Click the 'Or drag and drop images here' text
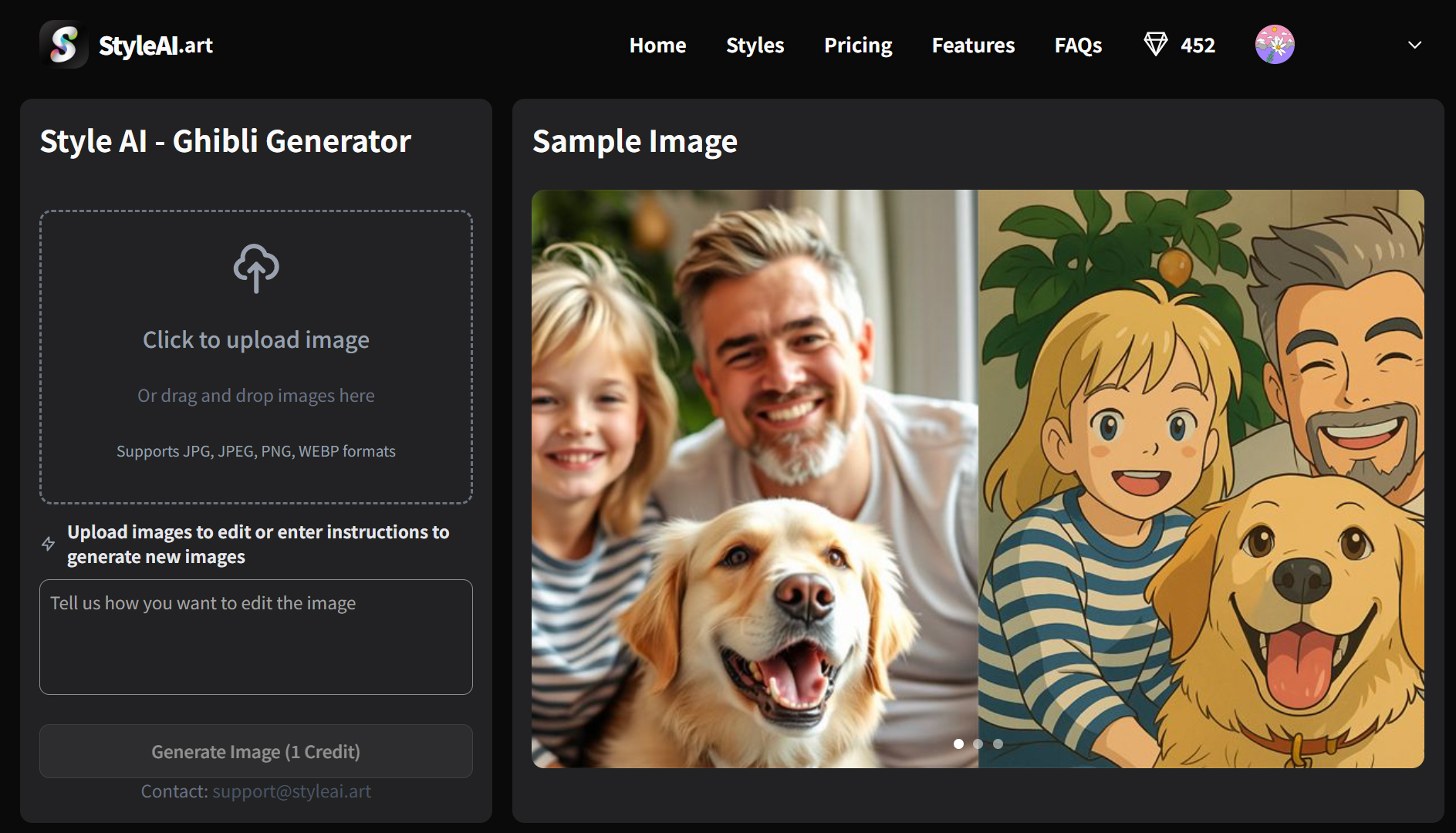Image resolution: width=1456 pixels, height=833 pixels. point(256,396)
